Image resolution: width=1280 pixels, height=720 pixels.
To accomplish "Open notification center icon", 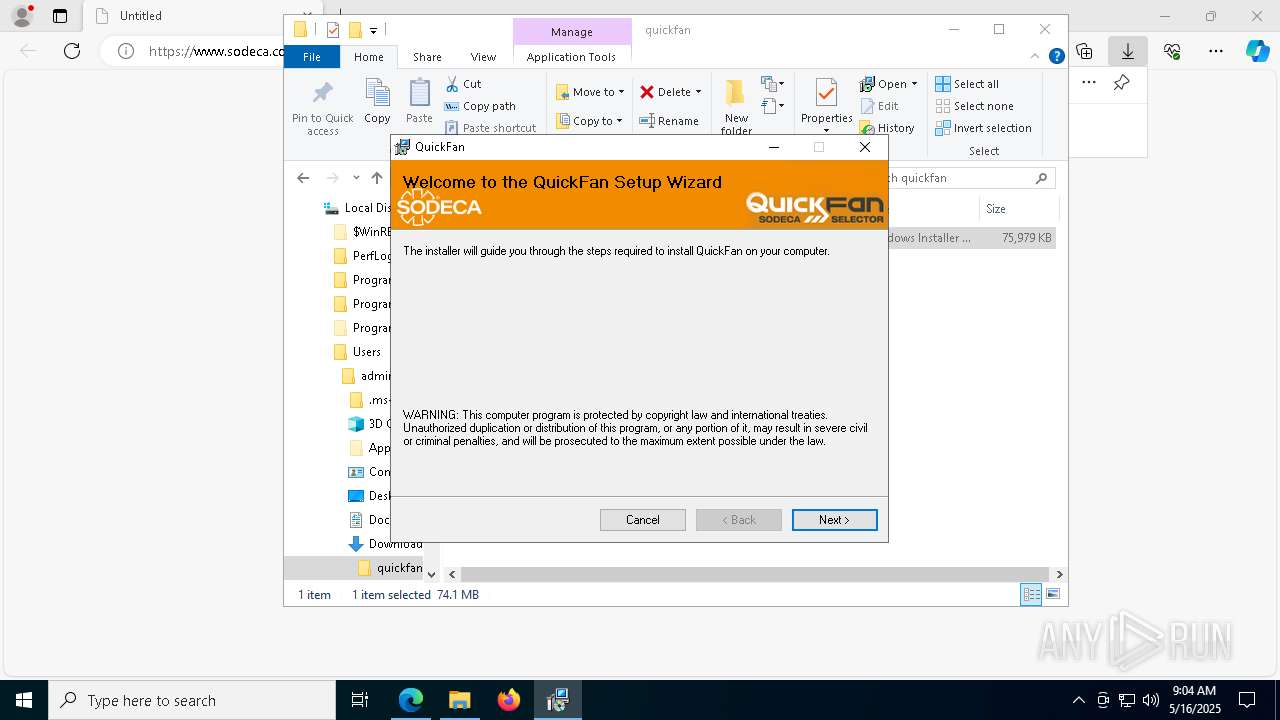I will 1247,700.
